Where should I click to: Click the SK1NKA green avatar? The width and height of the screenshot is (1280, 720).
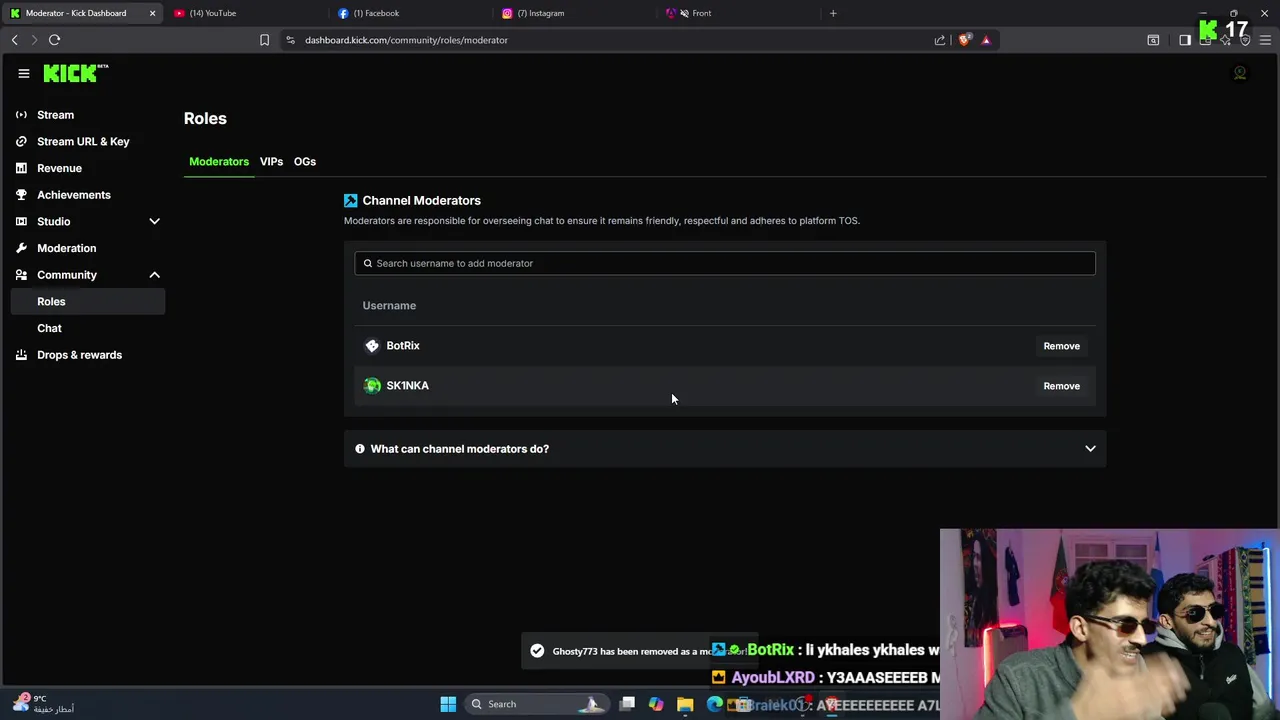click(372, 386)
